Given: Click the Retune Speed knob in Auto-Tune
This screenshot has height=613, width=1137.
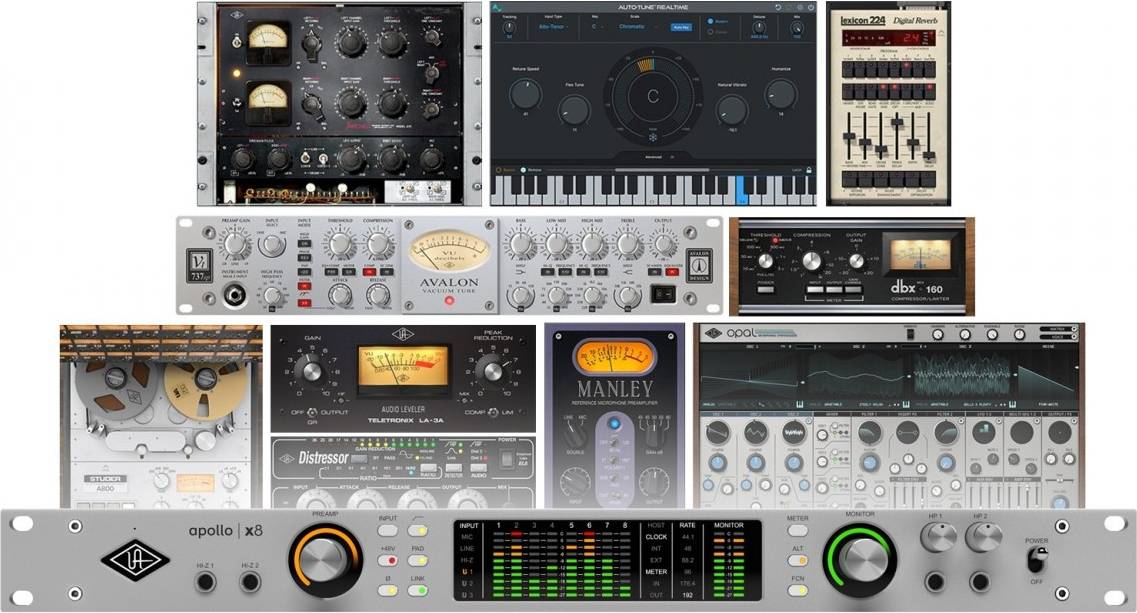Looking at the screenshot, I should coord(525,94).
